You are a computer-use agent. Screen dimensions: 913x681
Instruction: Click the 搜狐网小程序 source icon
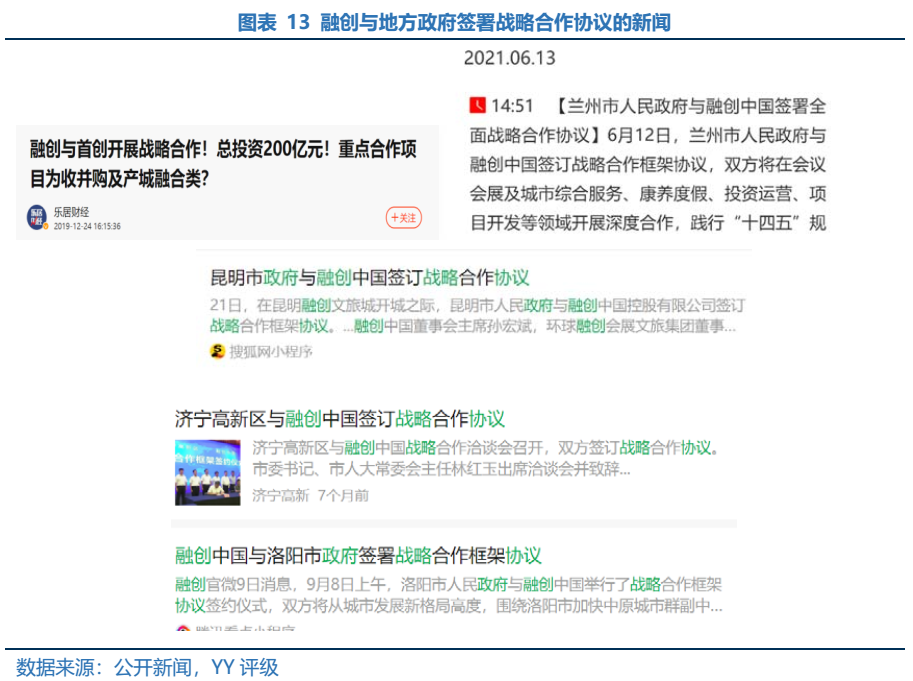(217, 351)
